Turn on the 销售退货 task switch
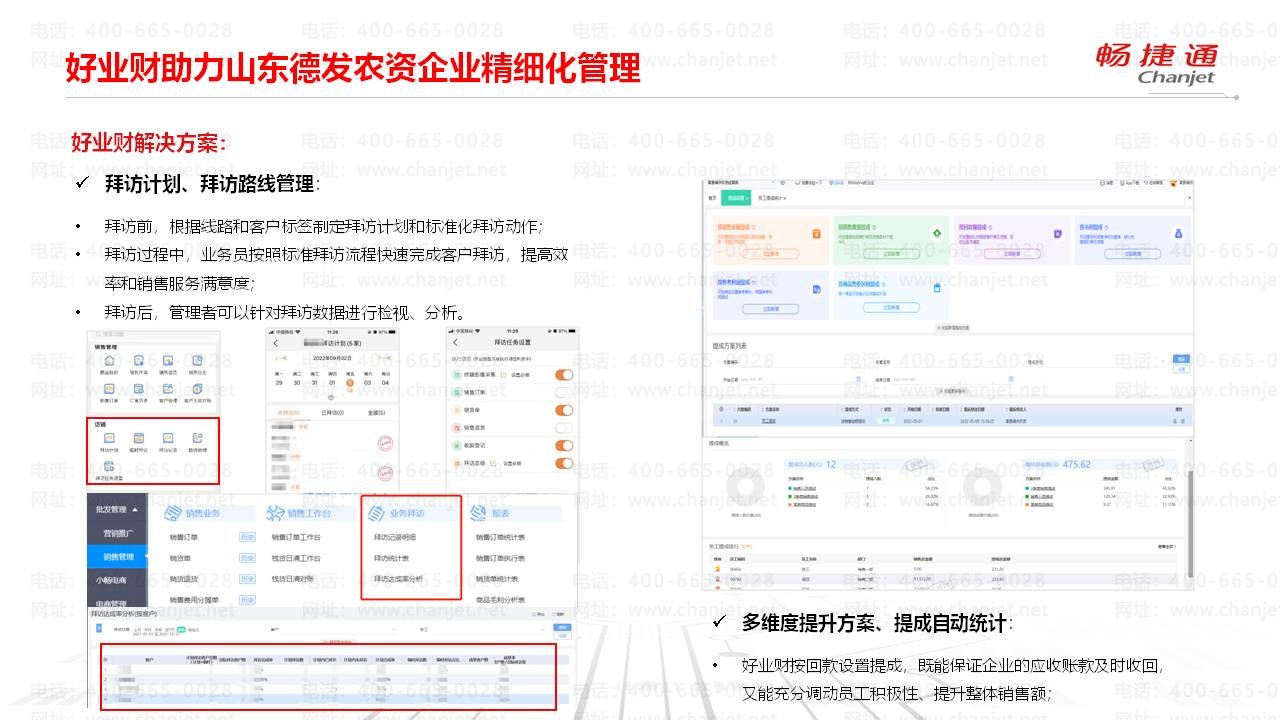Viewport: 1280px width, 720px height. [x=564, y=428]
